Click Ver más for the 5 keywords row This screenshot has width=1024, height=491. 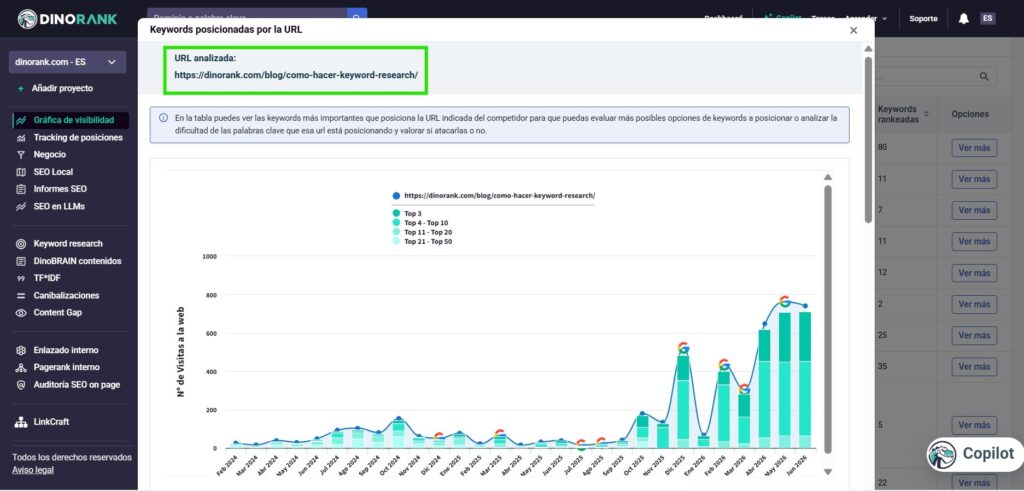pos(974,425)
